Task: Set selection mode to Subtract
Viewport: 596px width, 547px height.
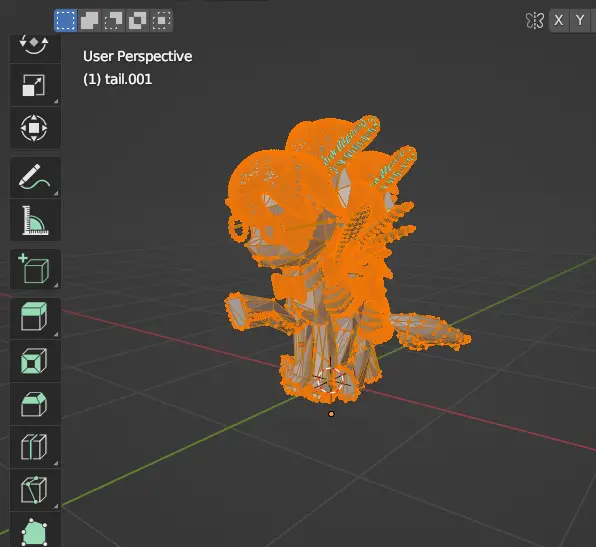Action: [x=114, y=20]
